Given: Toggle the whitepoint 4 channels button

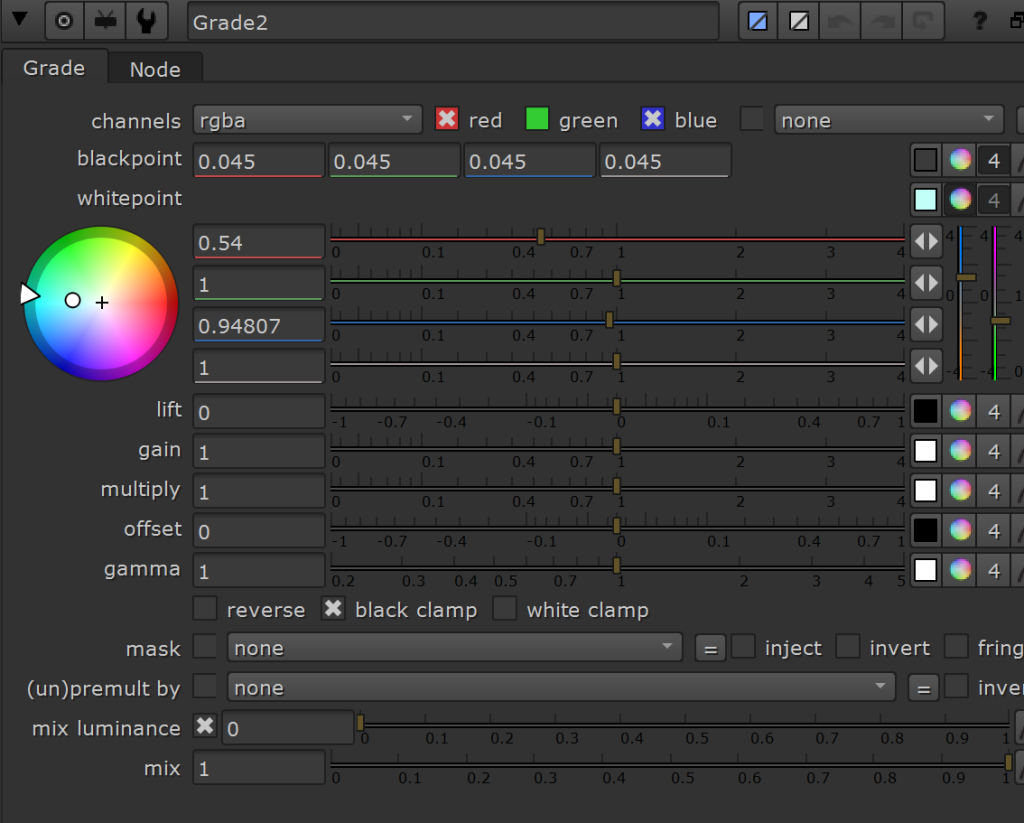Looking at the screenshot, I should [x=994, y=200].
